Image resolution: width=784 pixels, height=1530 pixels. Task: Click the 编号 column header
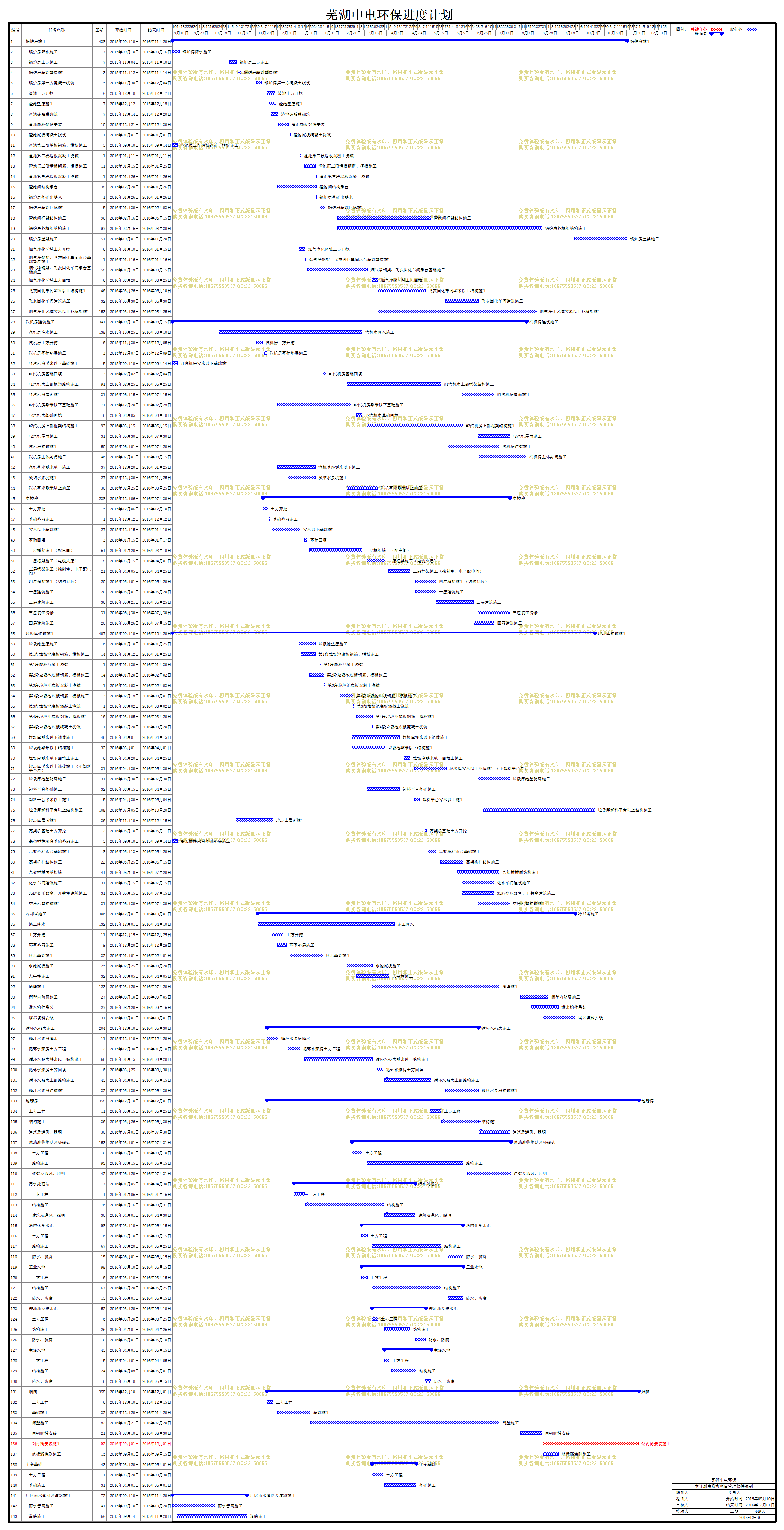[x=16, y=30]
